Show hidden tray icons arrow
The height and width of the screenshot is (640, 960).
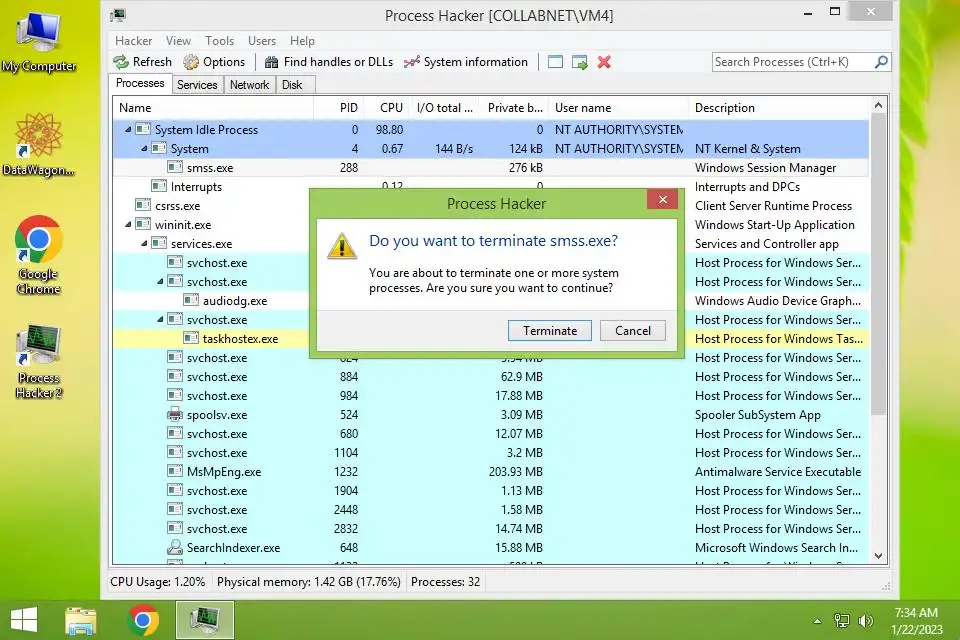[817, 621]
